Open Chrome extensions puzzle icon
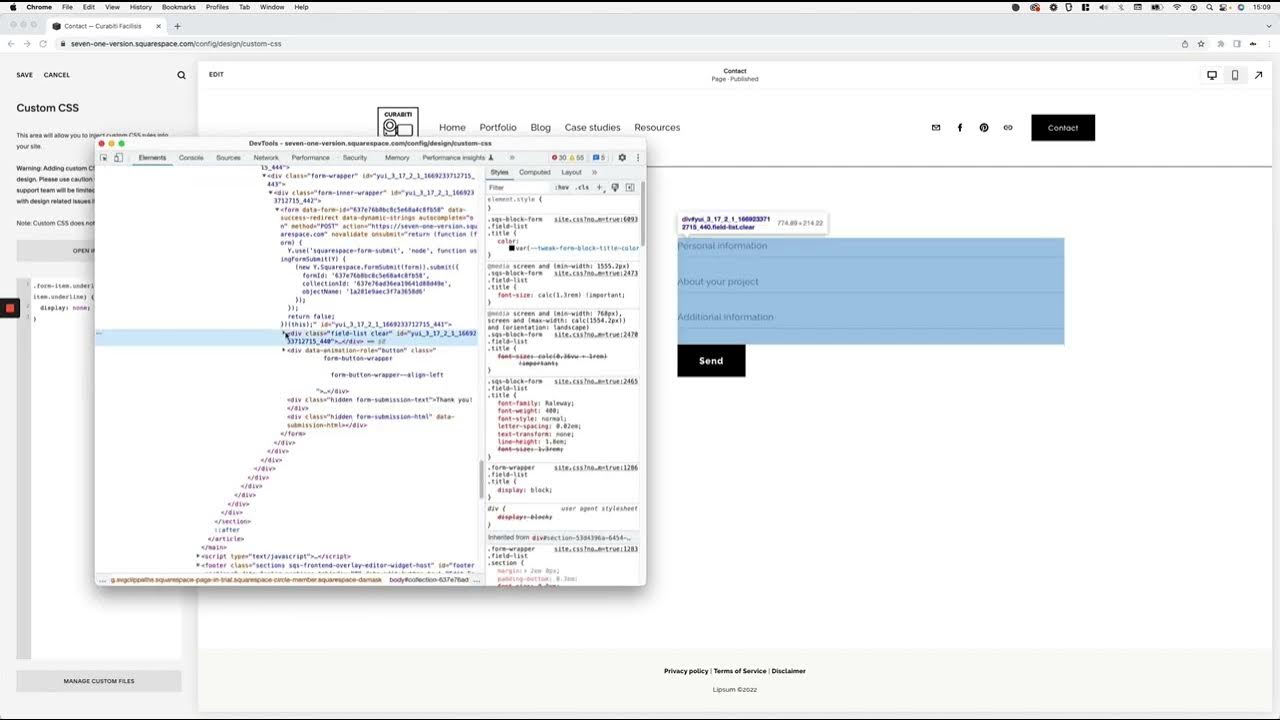 (1220, 44)
